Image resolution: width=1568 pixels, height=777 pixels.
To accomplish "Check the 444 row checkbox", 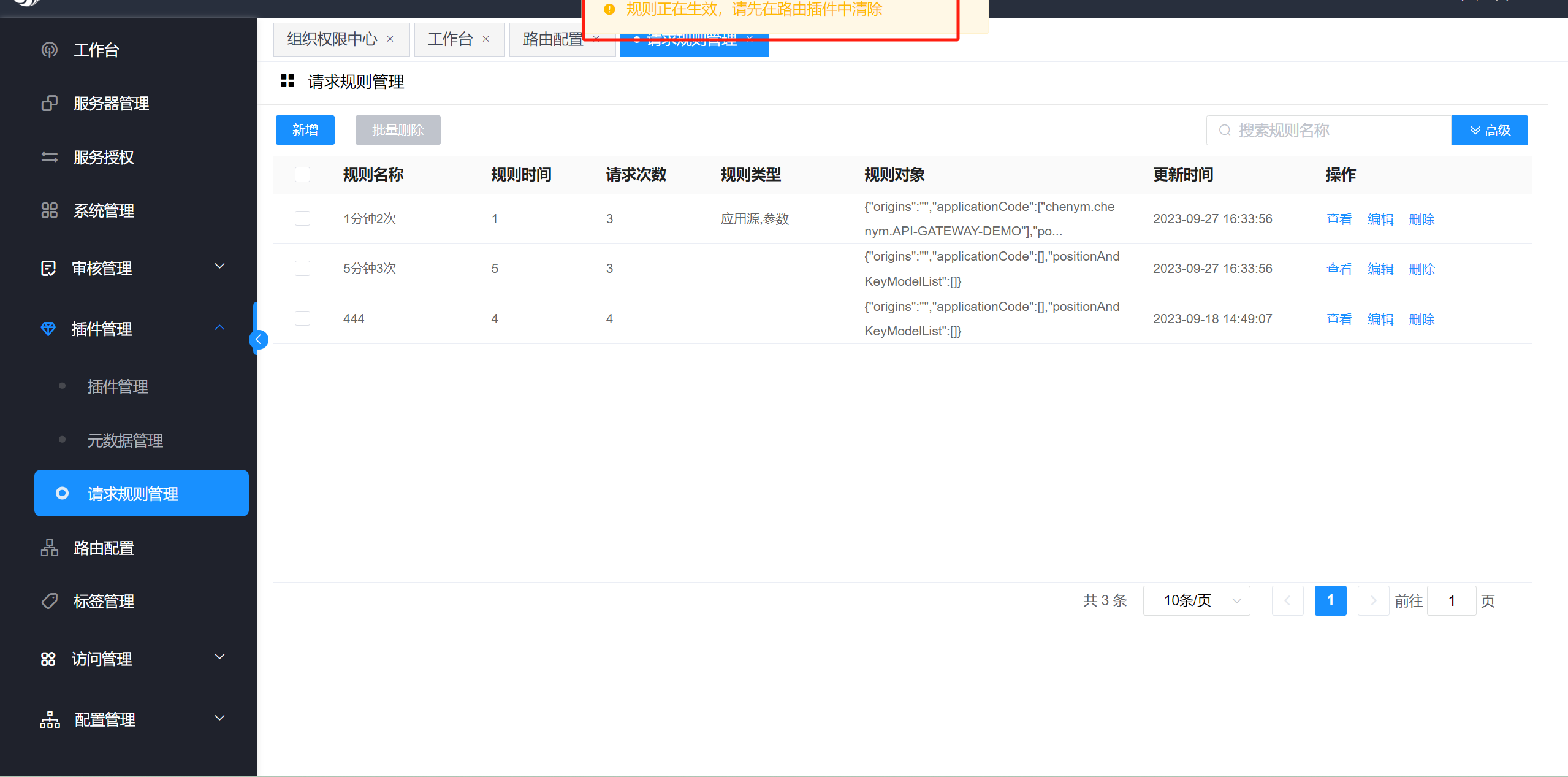I will (x=302, y=318).
